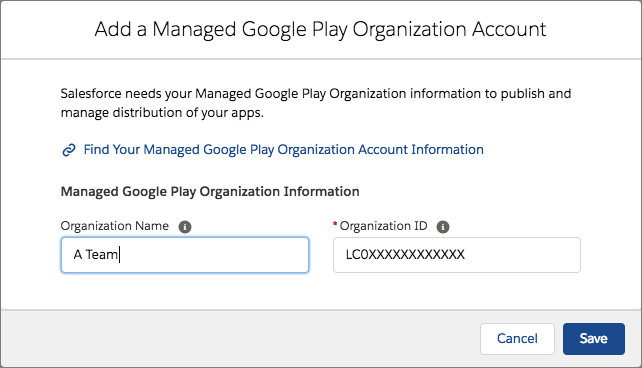Click the Salesforce needs your Managed Google Play description text
Screen dimensions: 642x368
316,103
